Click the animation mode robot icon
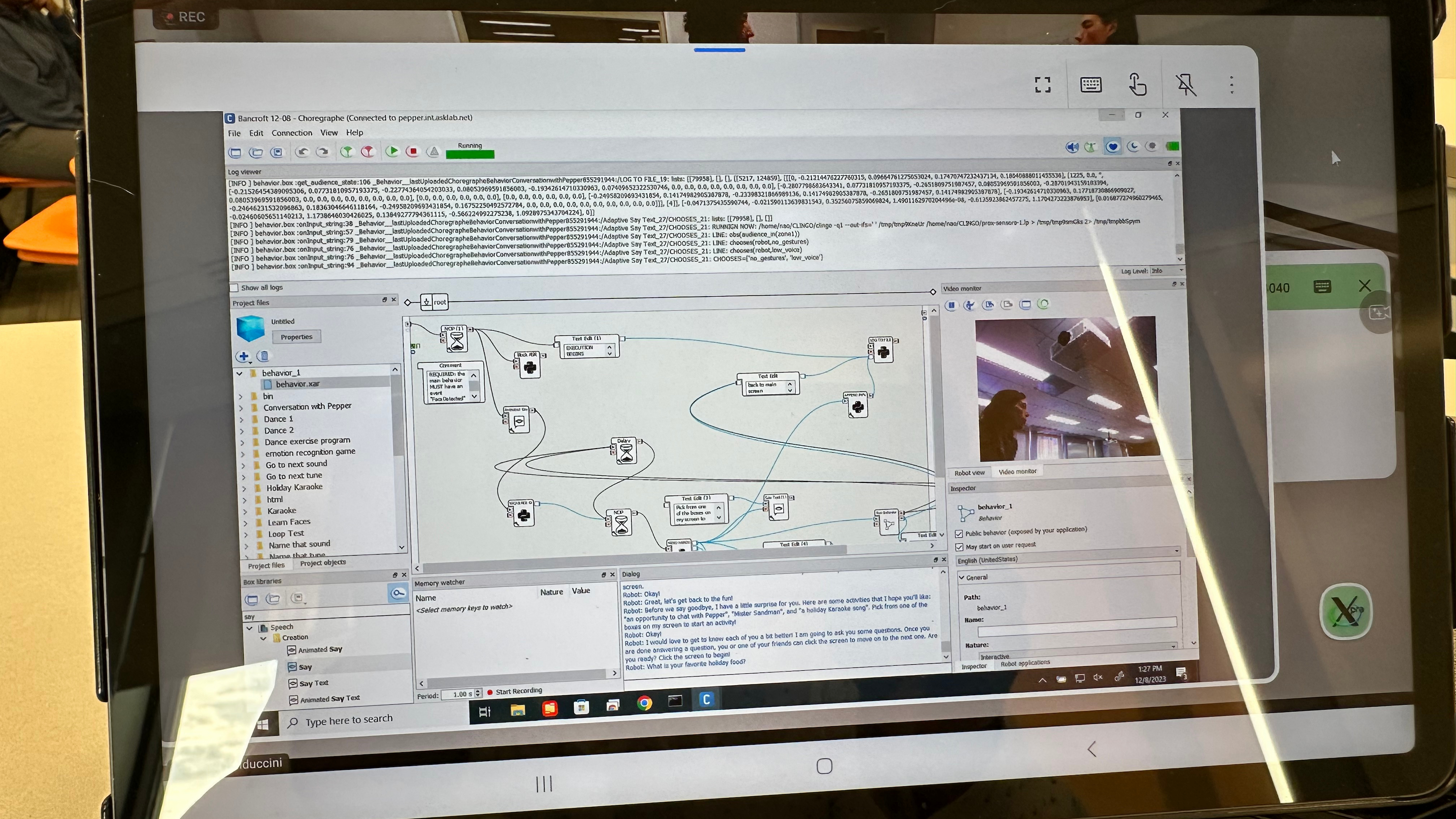 (1091, 147)
